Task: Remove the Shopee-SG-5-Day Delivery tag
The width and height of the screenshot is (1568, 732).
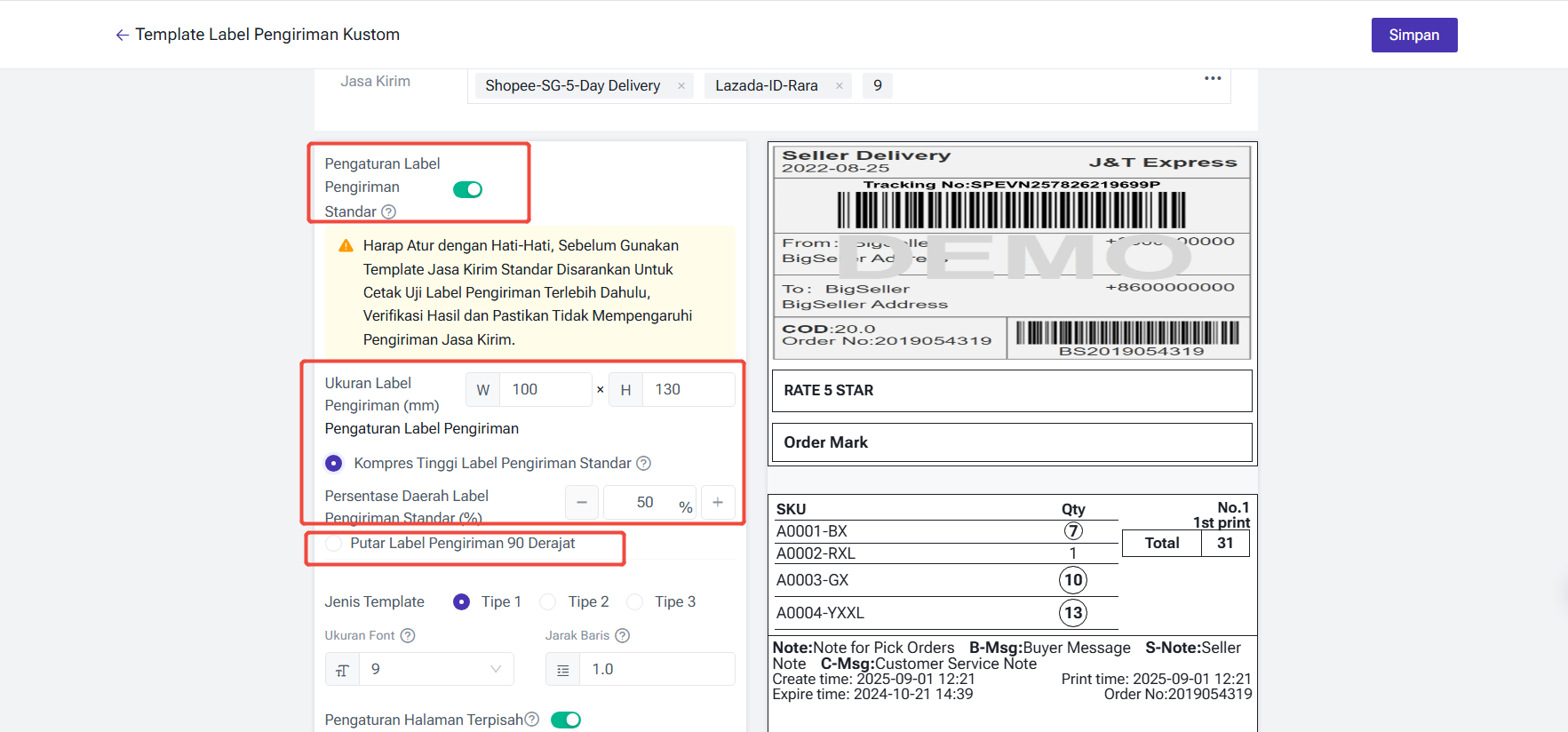Action: [681, 86]
